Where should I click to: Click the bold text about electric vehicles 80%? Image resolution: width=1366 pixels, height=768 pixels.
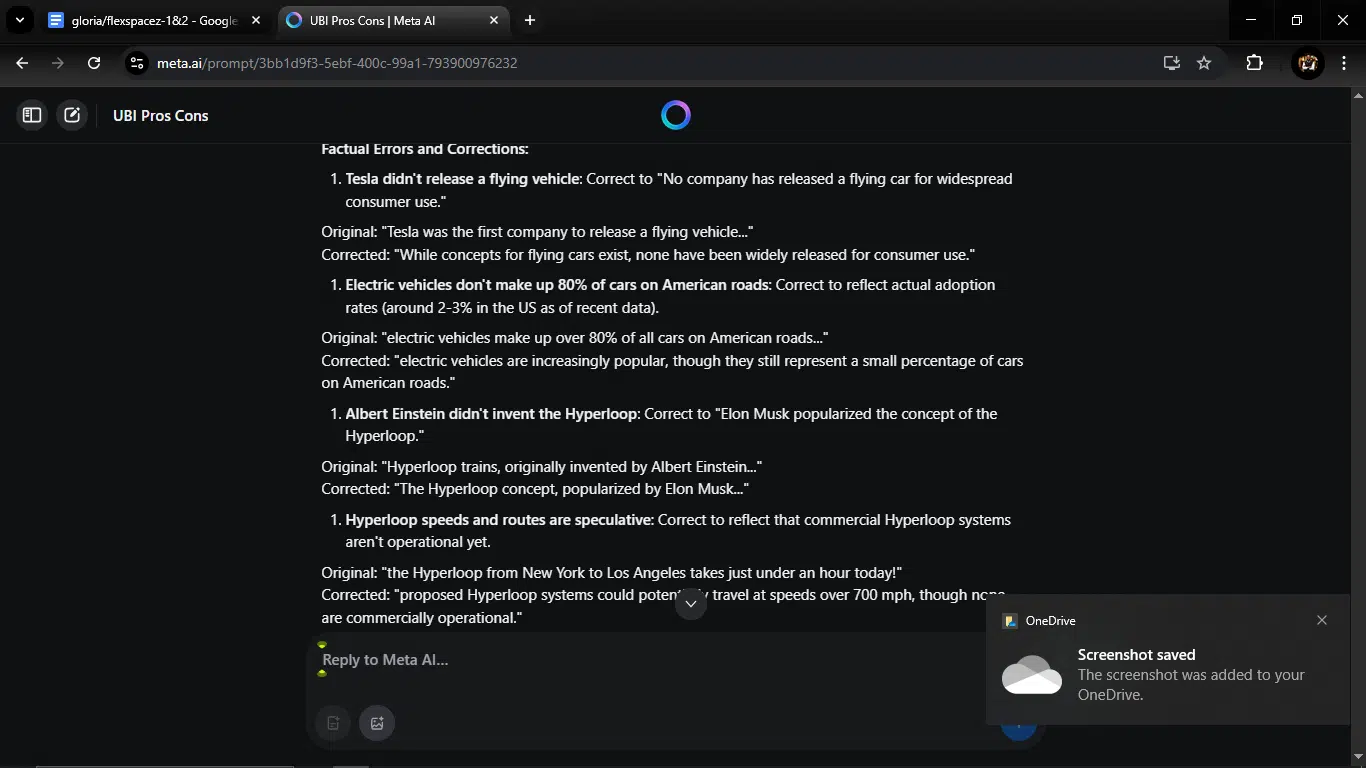coord(558,285)
